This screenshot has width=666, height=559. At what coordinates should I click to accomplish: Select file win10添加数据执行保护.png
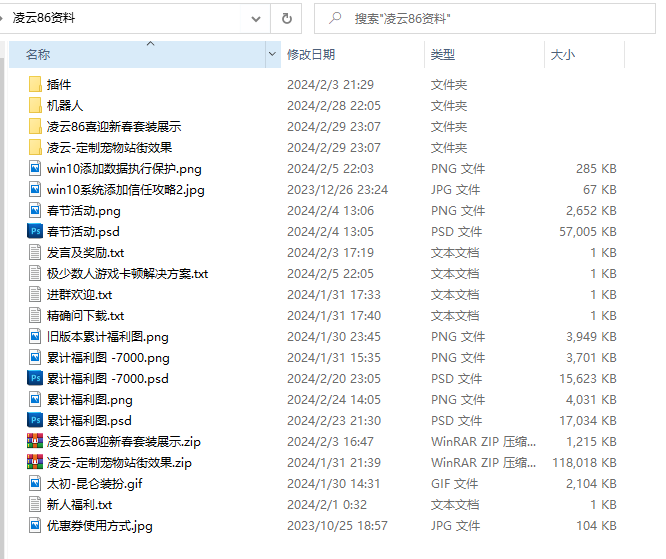[x=124, y=169]
